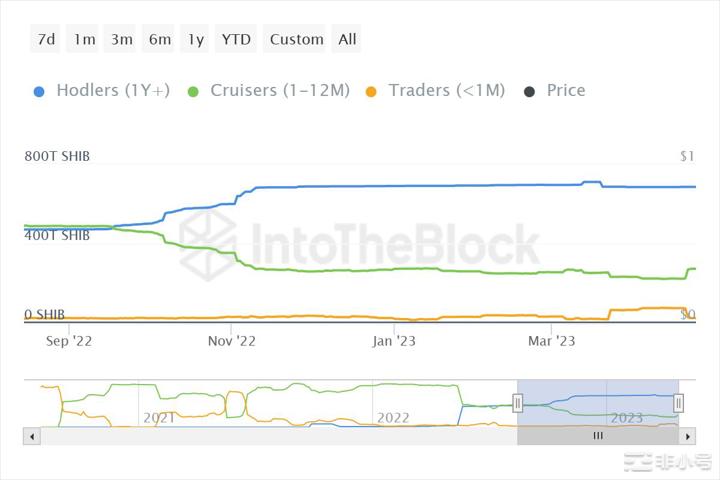Viewport: 720px width, 480px height.
Task: Click the right navigator range handle
Action: click(x=679, y=403)
